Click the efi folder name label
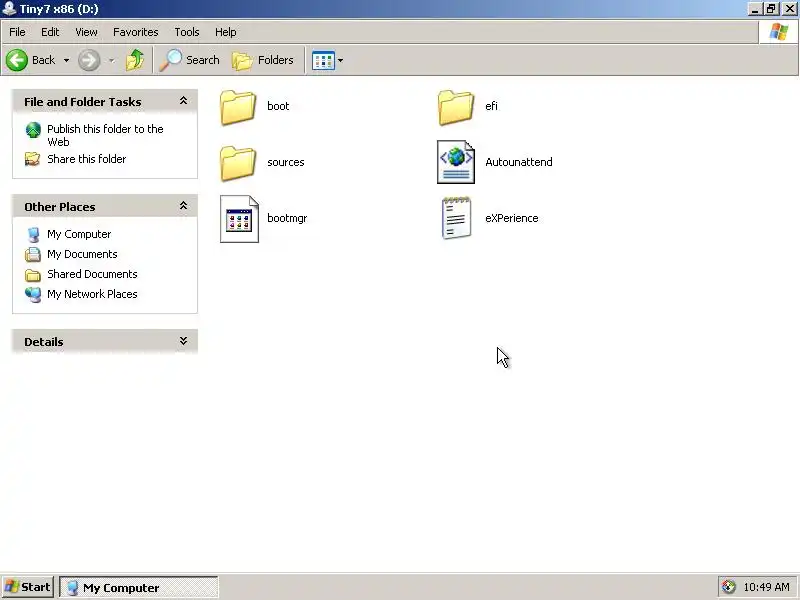This screenshot has width=800, height=600. pos(491,106)
